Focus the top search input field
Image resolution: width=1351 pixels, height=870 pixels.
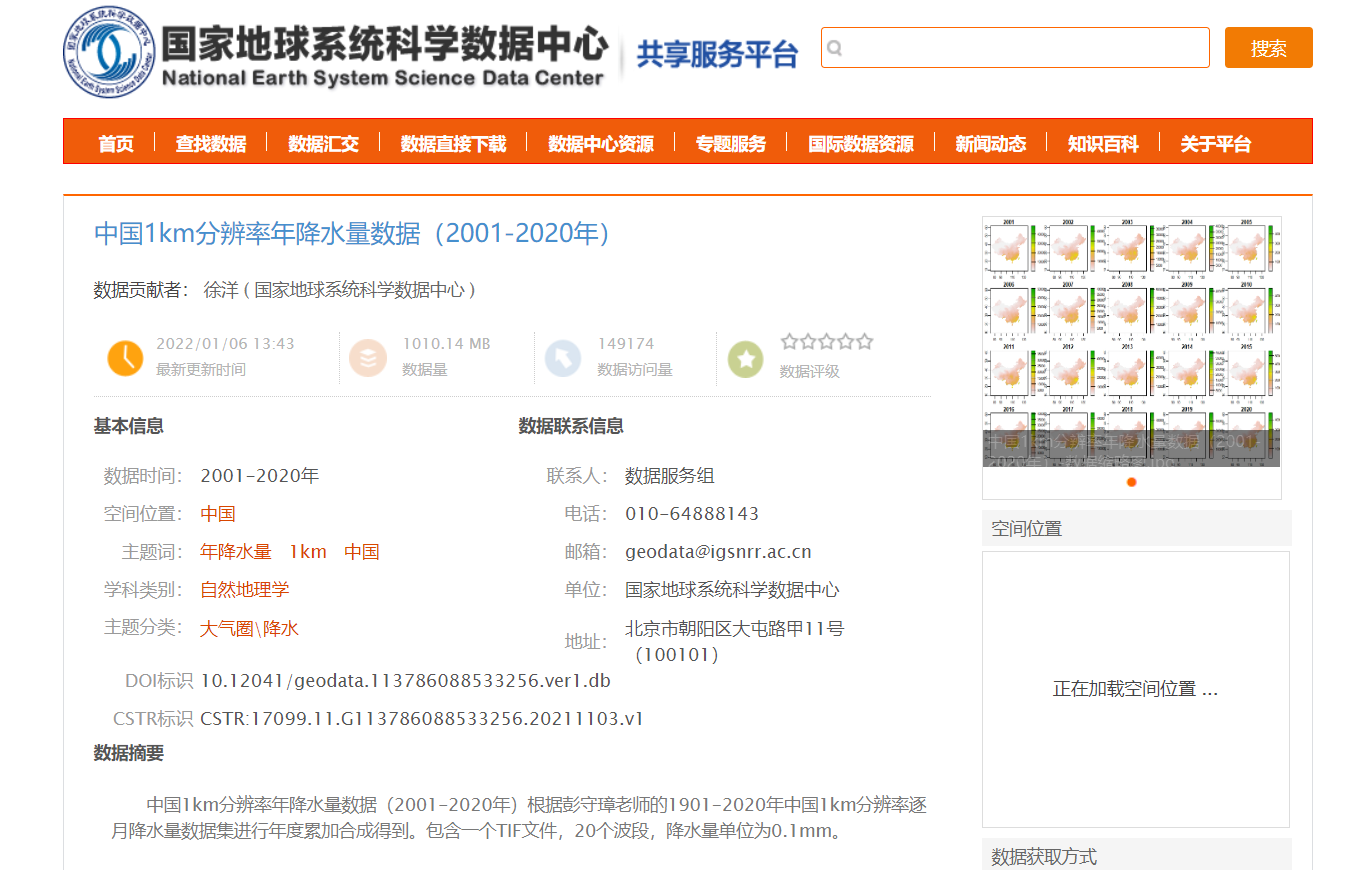click(1015, 48)
